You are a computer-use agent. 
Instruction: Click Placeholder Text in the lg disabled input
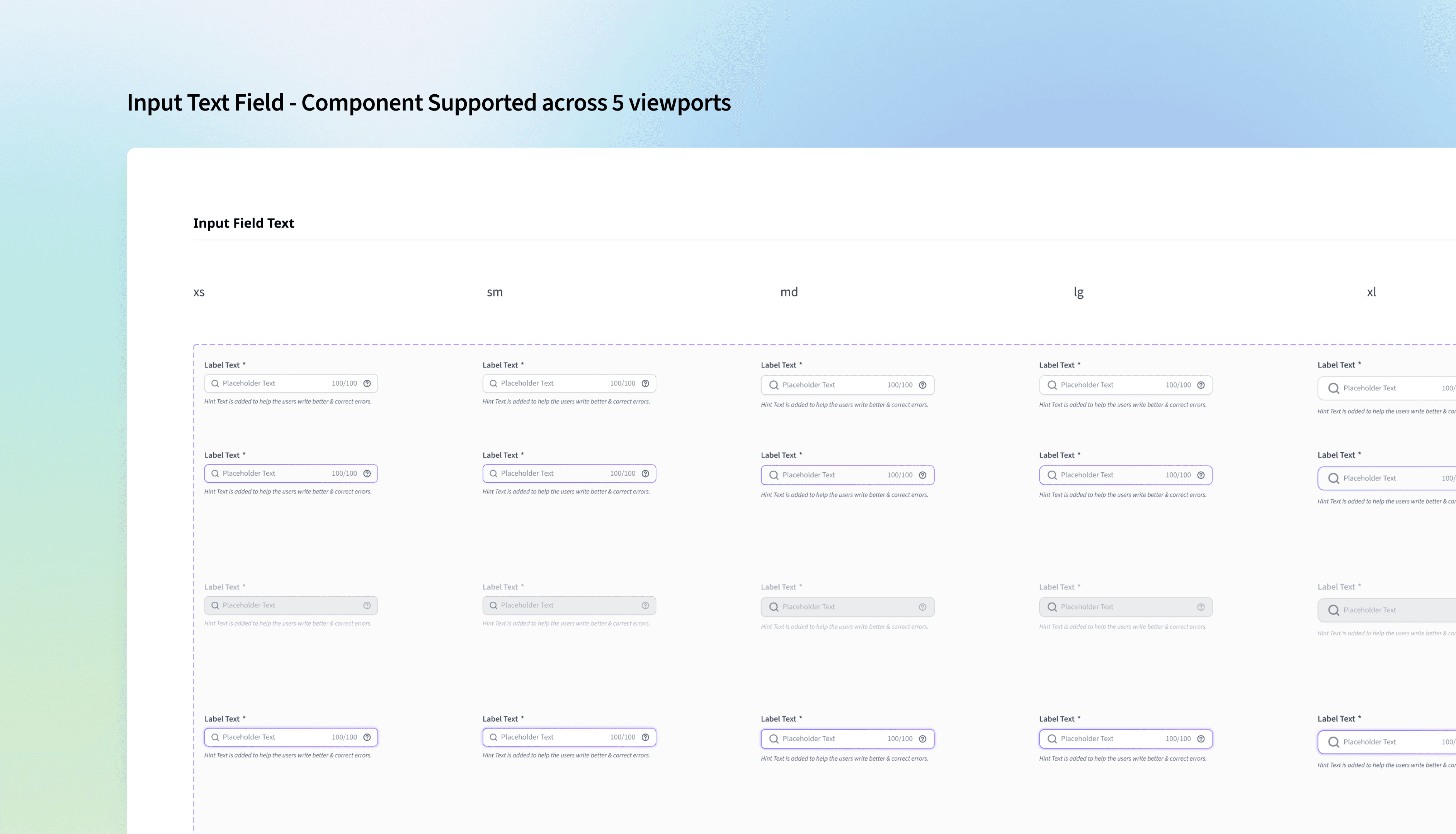pos(1087,607)
